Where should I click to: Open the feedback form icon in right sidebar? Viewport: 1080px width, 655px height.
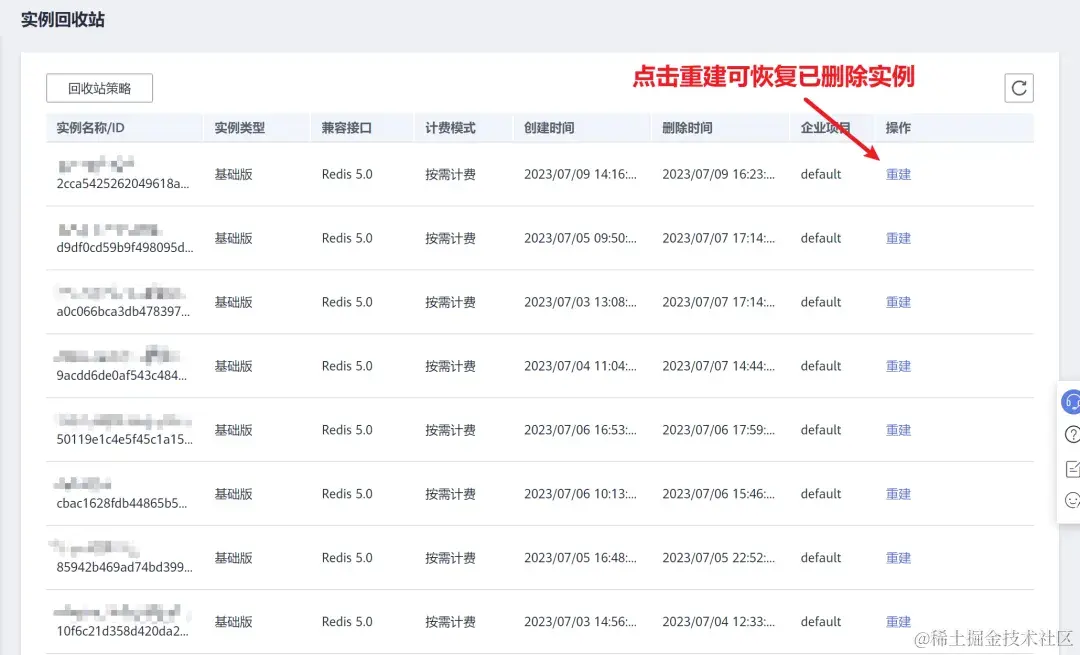pos(1069,467)
